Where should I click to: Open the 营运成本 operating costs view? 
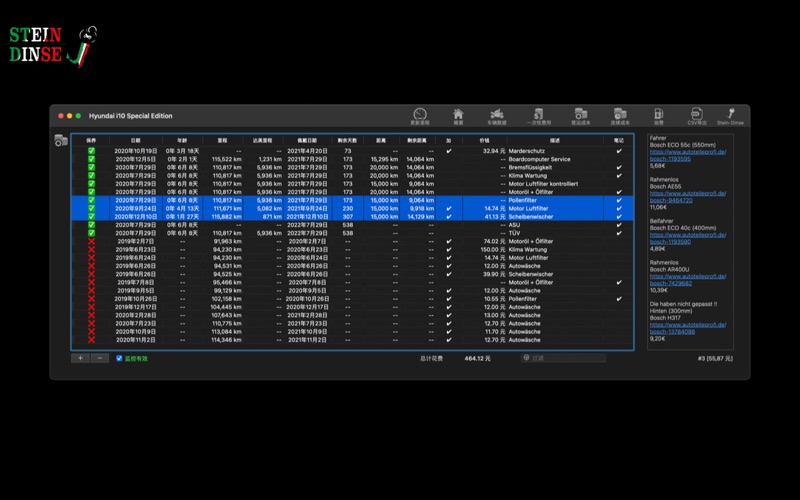click(x=581, y=116)
